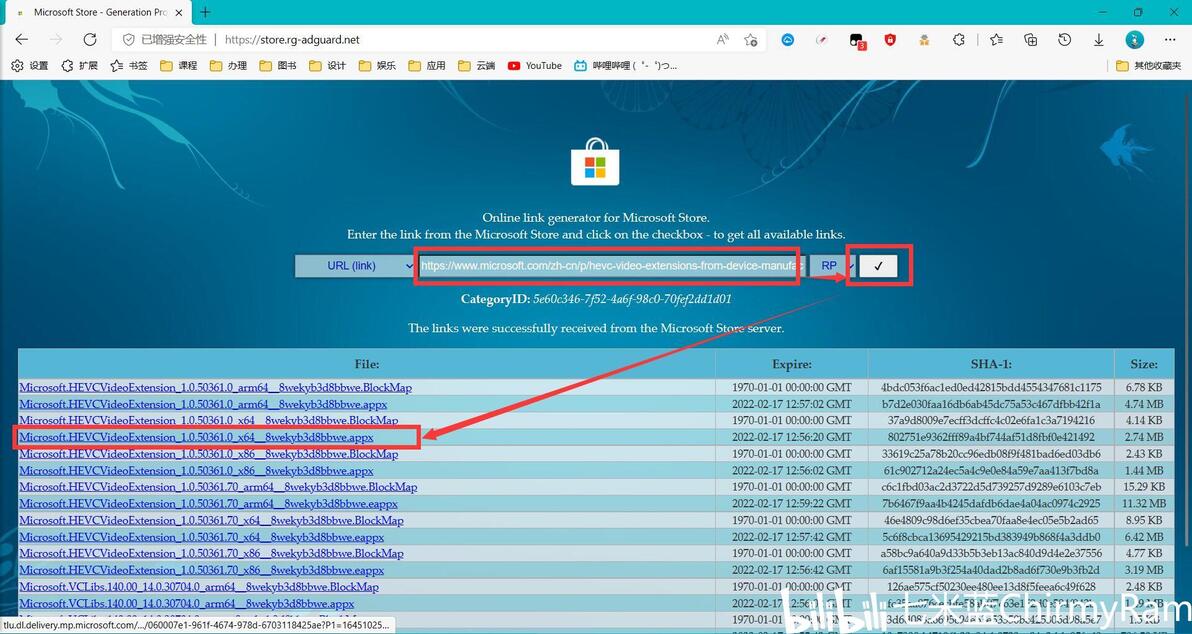Open the Extensions puzzle piece icon
Viewport: 1192px width, 634px height.
[x=959, y=40]
